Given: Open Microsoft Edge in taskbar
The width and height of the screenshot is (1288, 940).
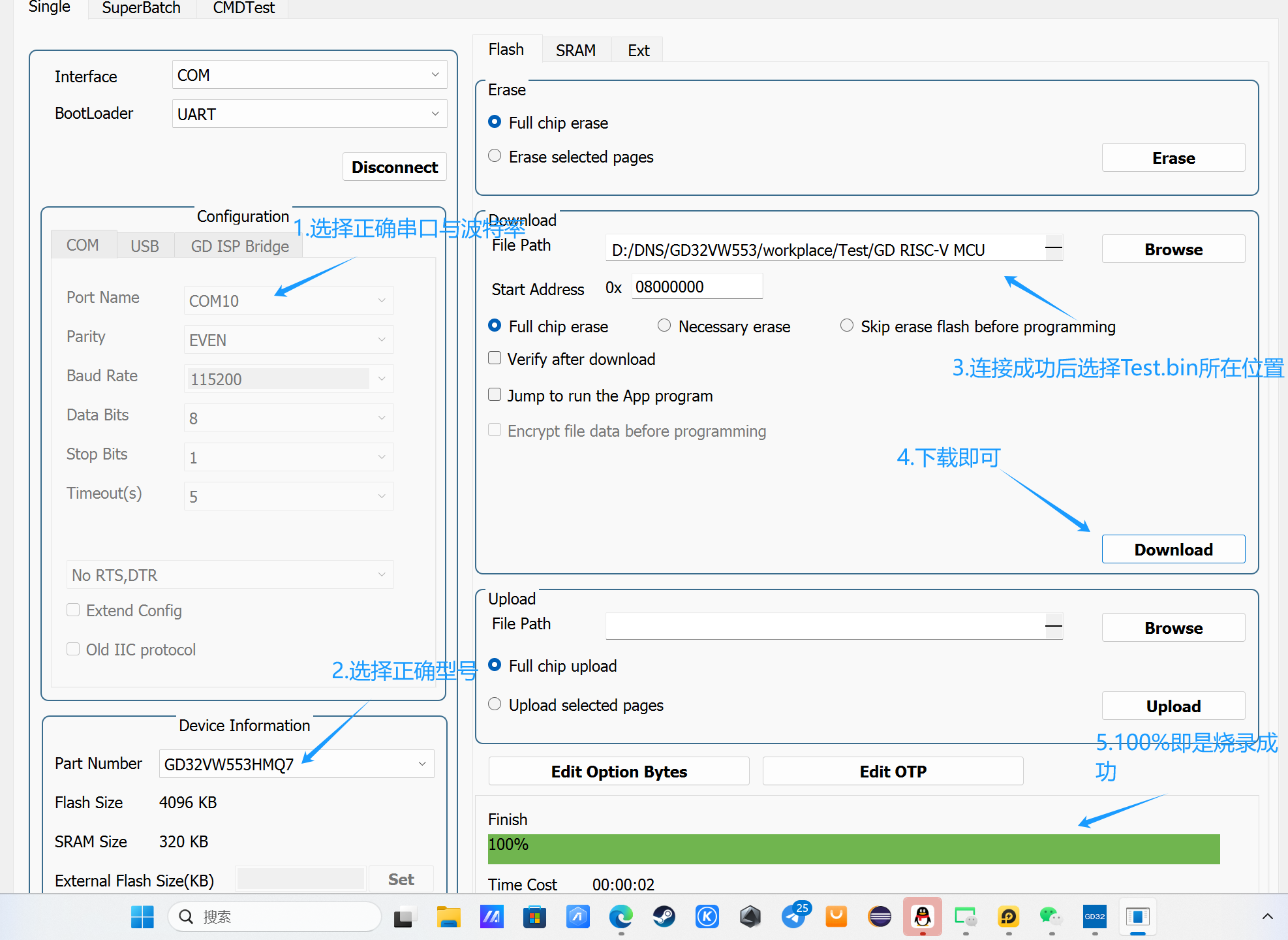Looking at the screenshot, I should (x=621, y=916).
